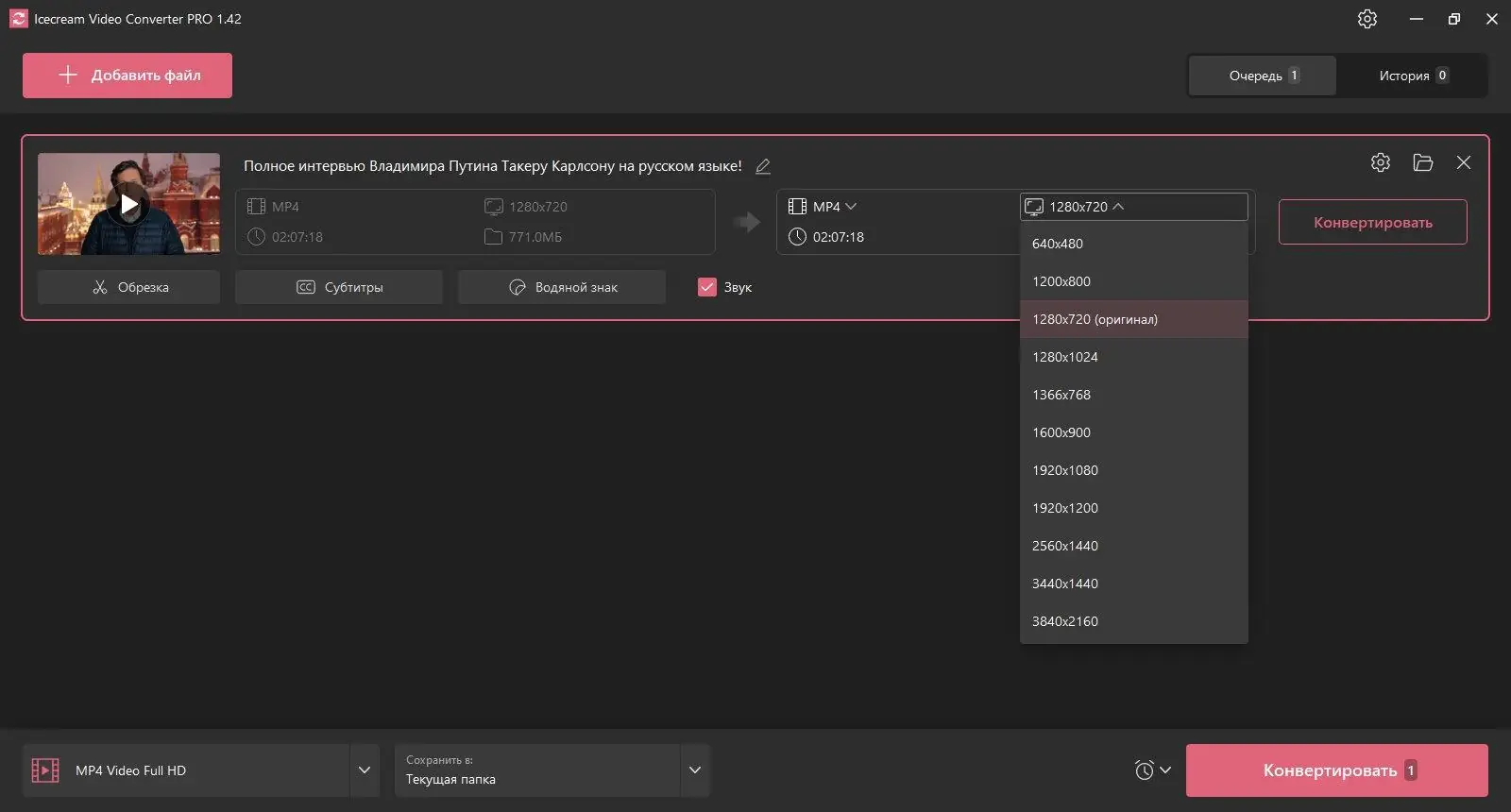Image resolution: width=1511 pixels, height=812 pixels.
Task: Choose 3840x2160 resolution option
Action: point(1065,621)
